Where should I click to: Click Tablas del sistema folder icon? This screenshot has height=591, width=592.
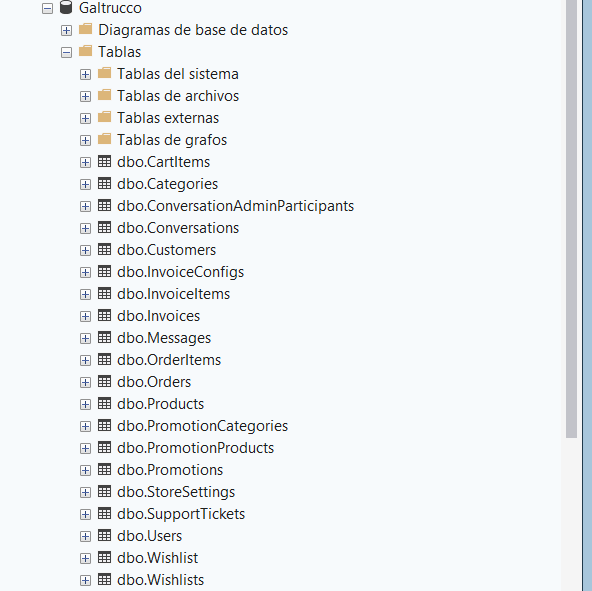[x=105, y=73]
